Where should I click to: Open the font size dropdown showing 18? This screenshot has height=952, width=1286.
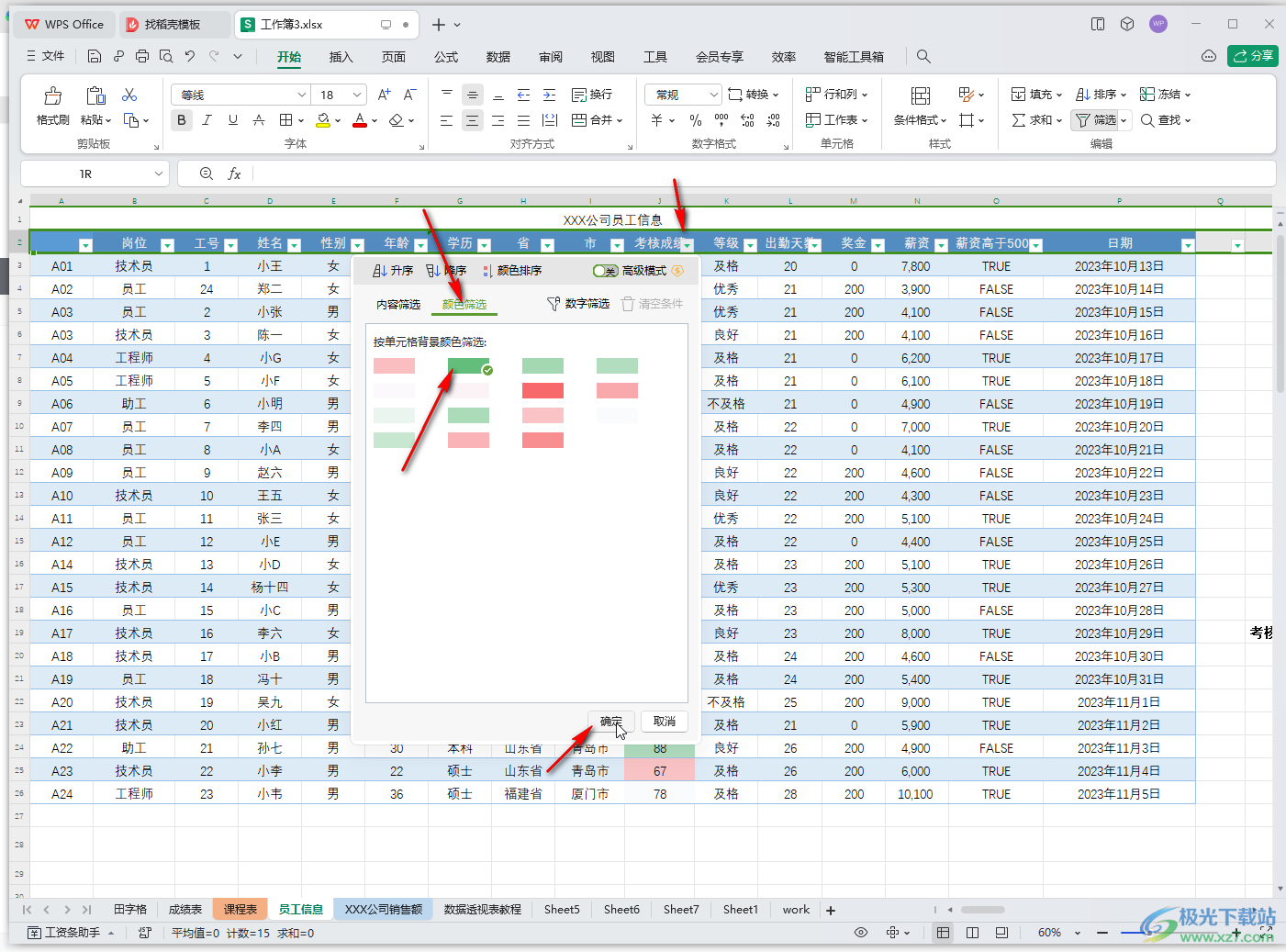[x=357, y=95]
